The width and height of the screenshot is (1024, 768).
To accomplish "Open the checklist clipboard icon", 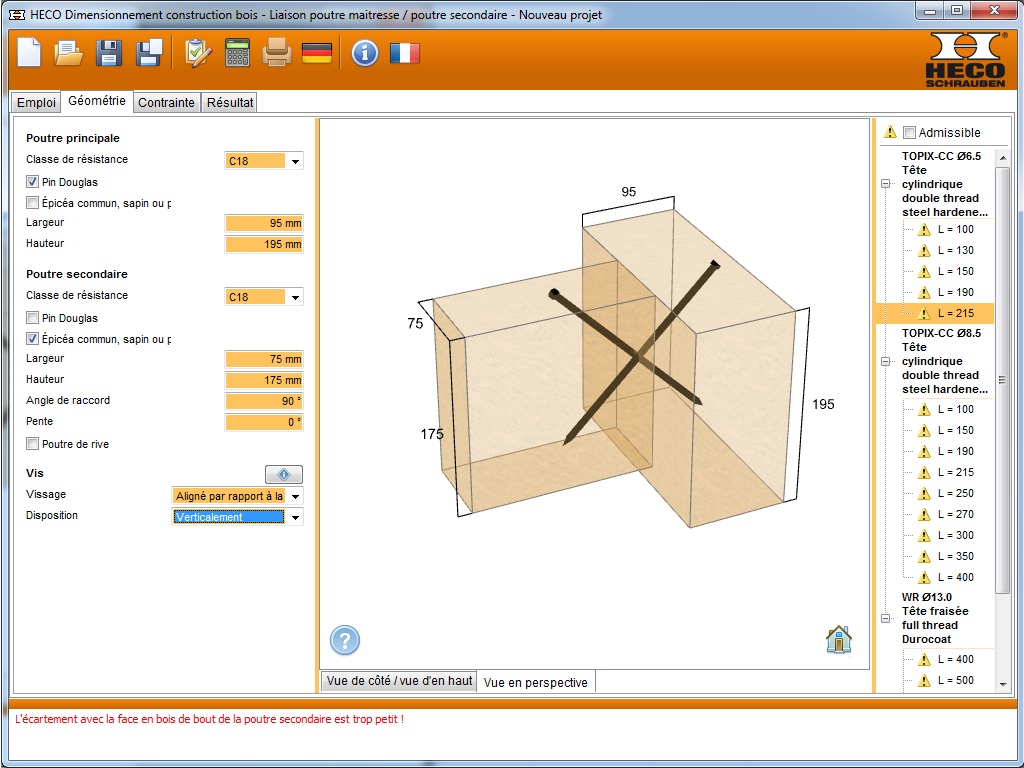I will (x=198, y=53).
